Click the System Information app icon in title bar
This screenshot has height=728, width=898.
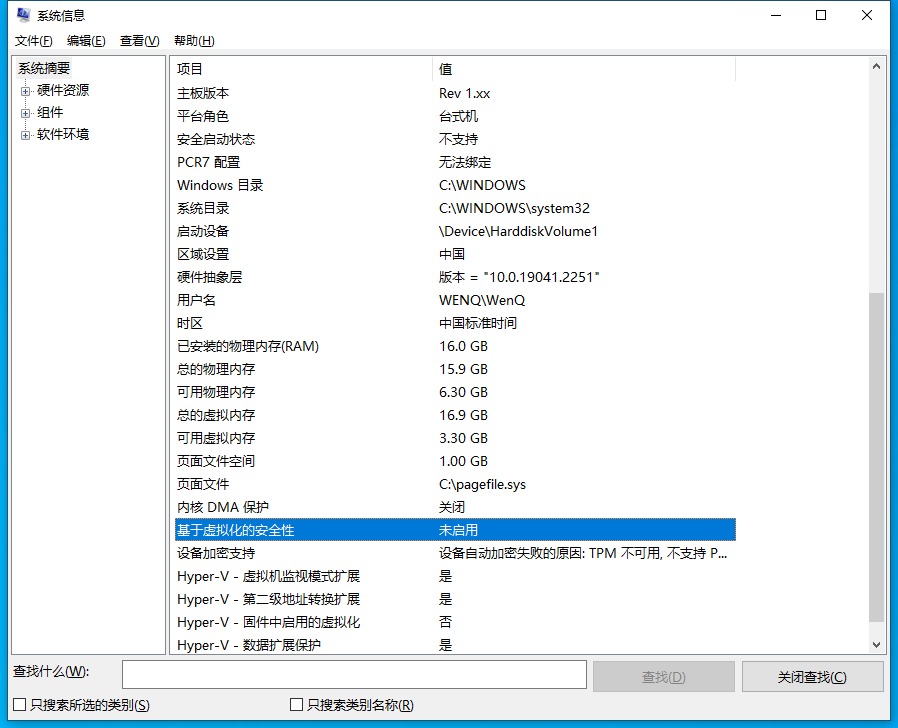coord(23,15)
